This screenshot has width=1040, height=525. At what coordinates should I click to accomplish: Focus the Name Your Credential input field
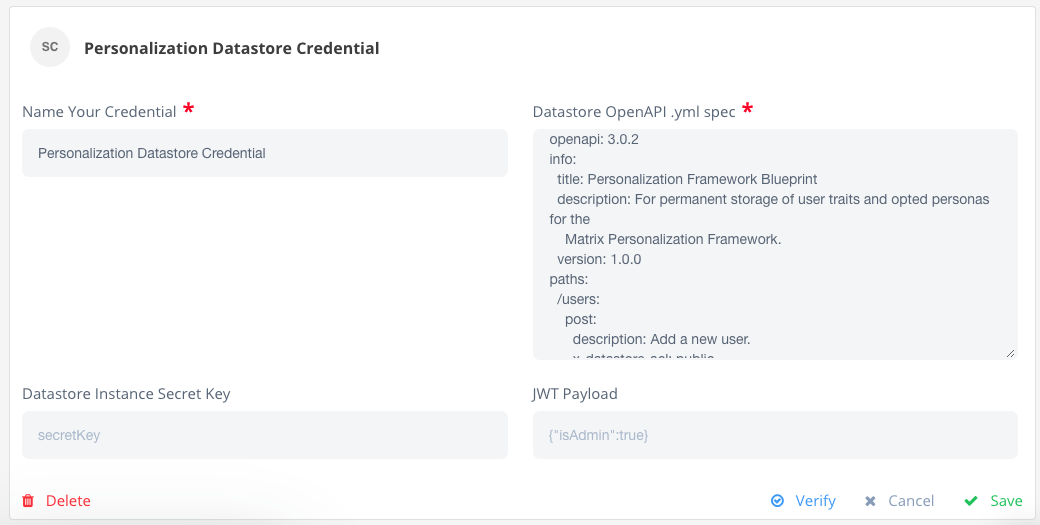pyautogui.click(x=265, y=153)
